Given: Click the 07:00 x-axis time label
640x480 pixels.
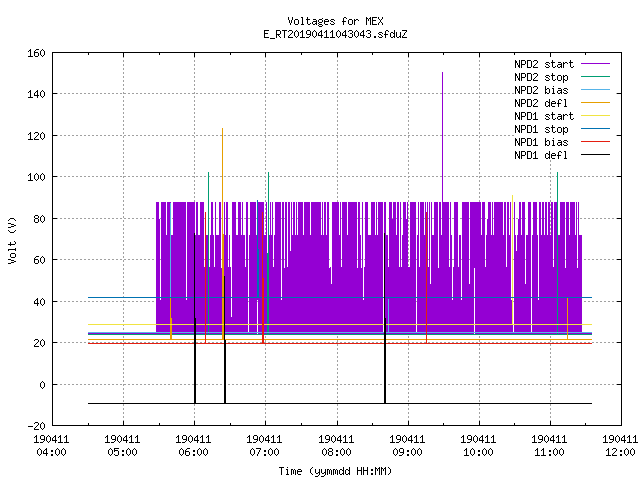Looking at the screenshot, I should coord(264,452).
